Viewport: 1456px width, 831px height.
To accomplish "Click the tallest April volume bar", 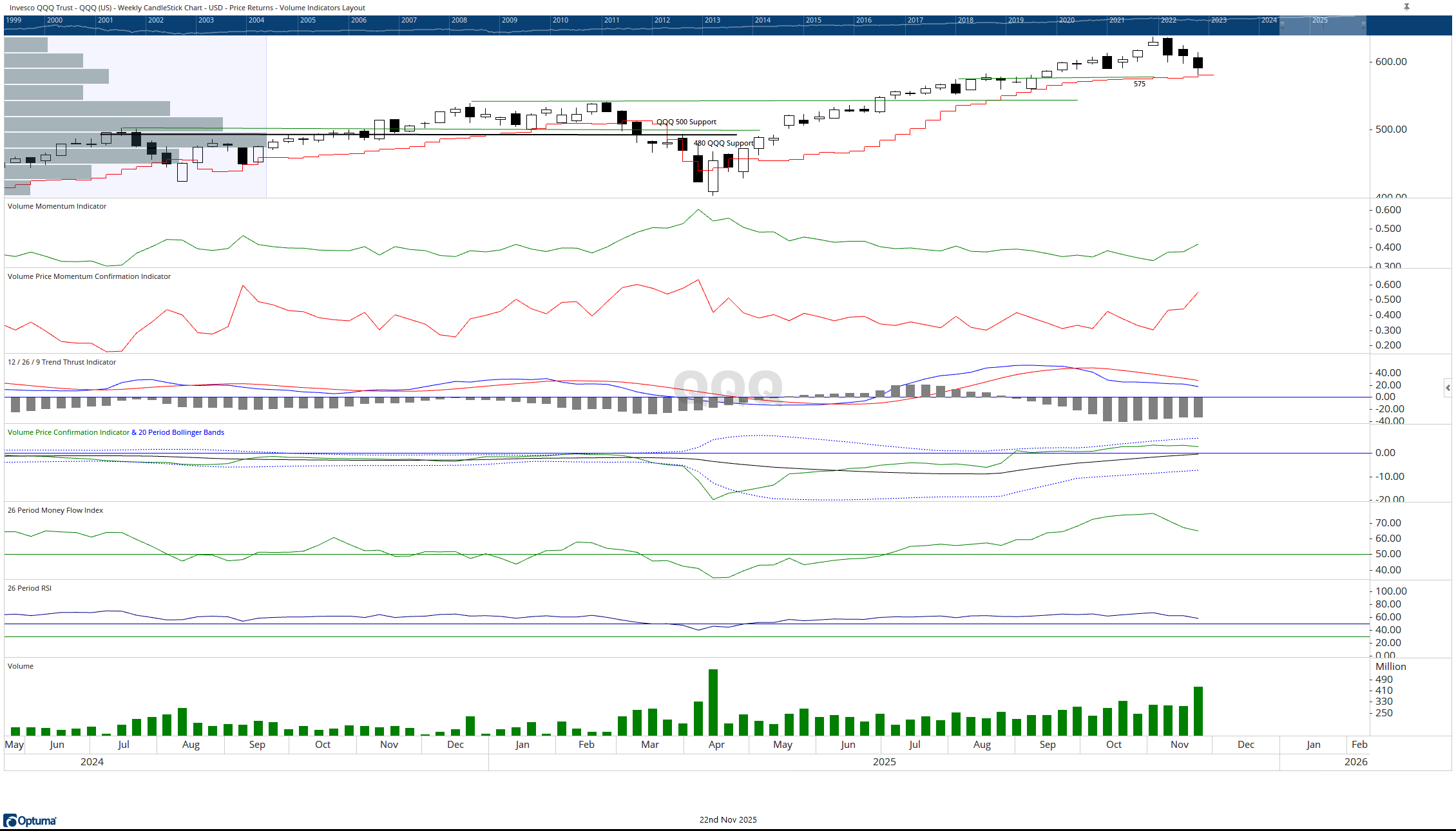I will 713,702.
